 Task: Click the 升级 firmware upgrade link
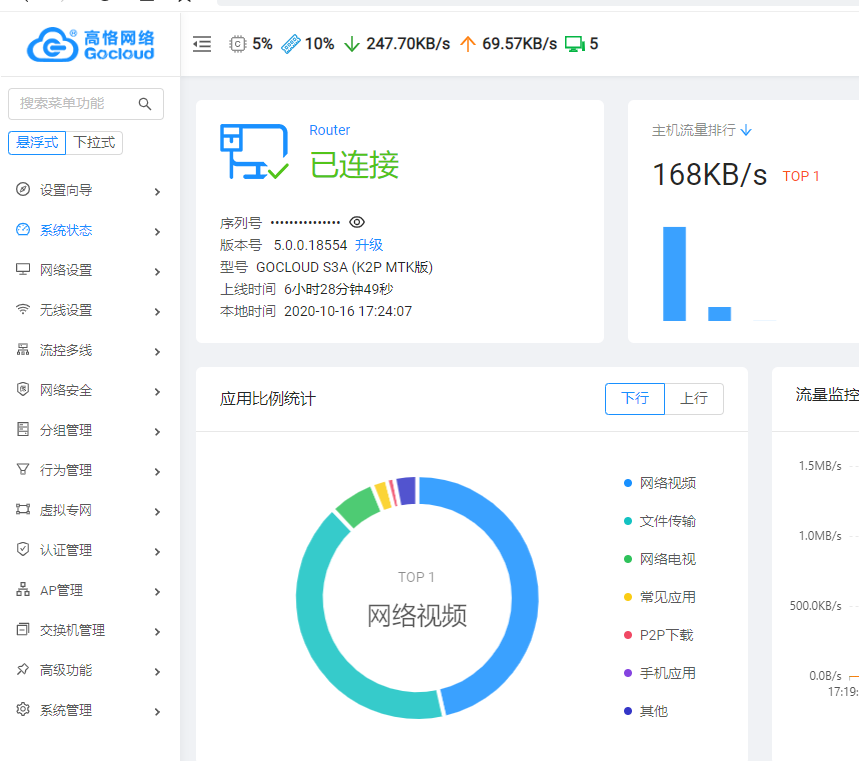(x=369, y=245)
